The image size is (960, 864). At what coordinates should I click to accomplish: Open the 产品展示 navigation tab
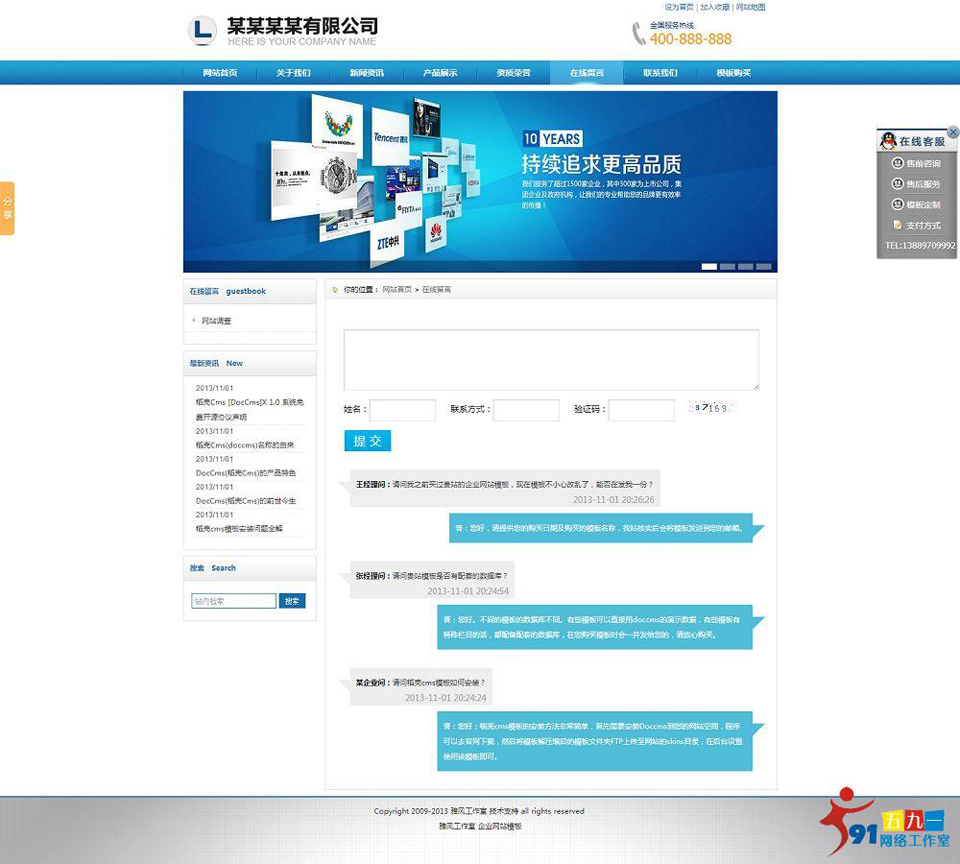[x=440, y=73]
